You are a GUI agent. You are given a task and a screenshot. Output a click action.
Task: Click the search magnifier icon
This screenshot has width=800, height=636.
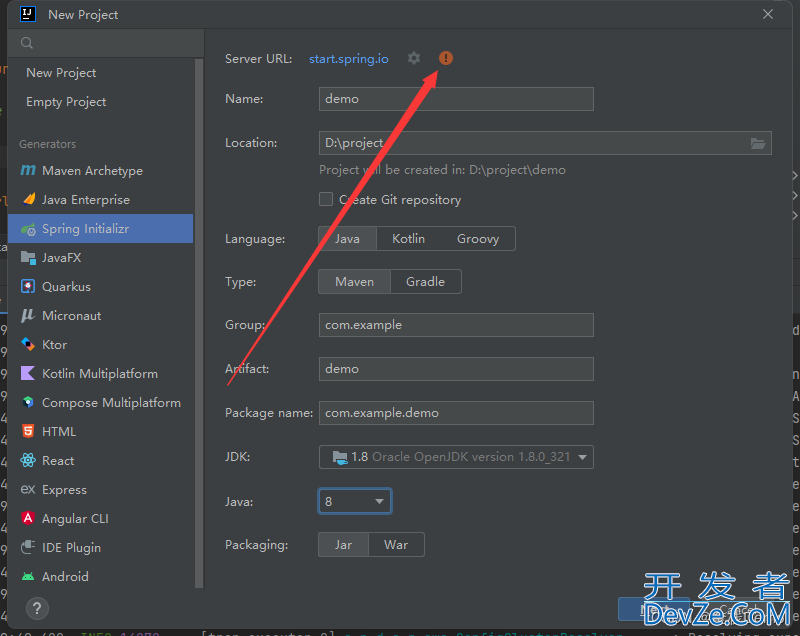click(27, 43)
